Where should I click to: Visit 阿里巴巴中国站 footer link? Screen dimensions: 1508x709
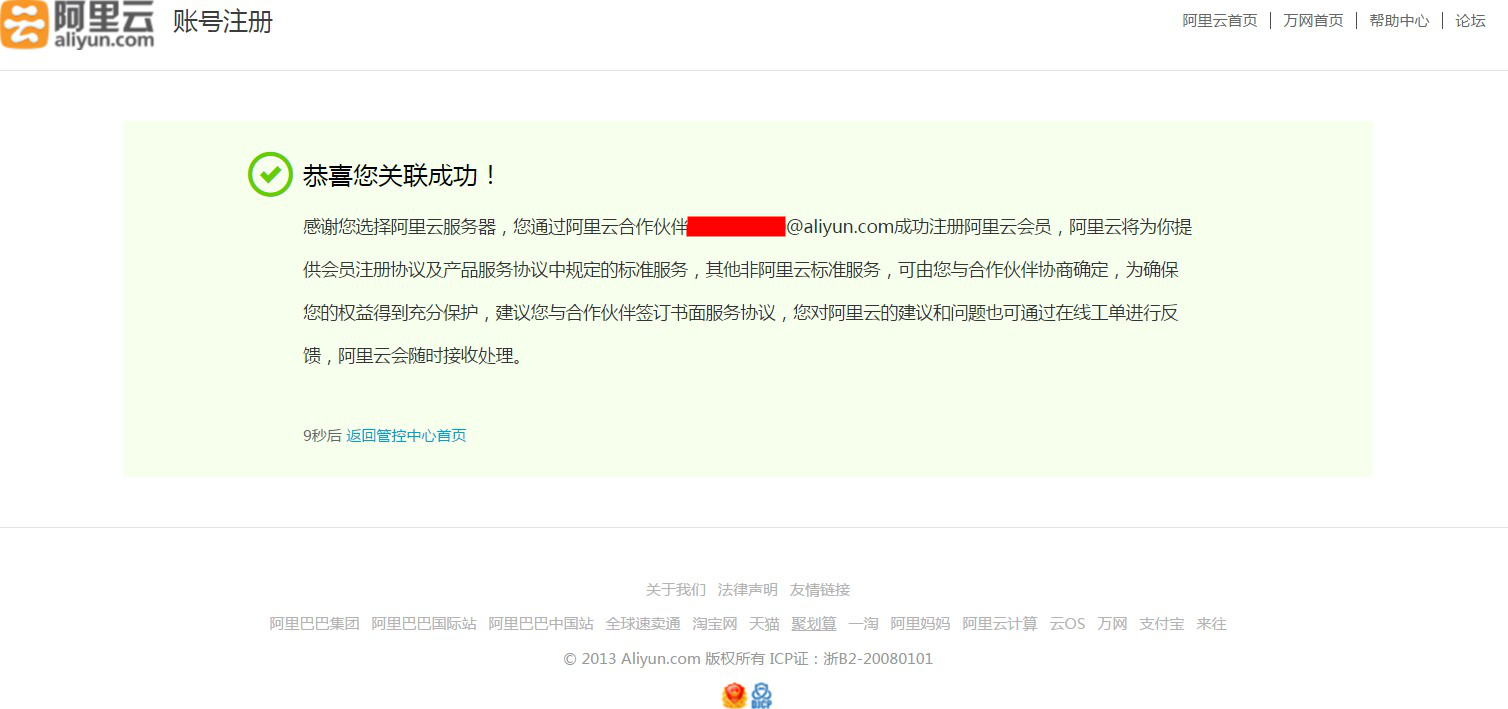(541, 624)
